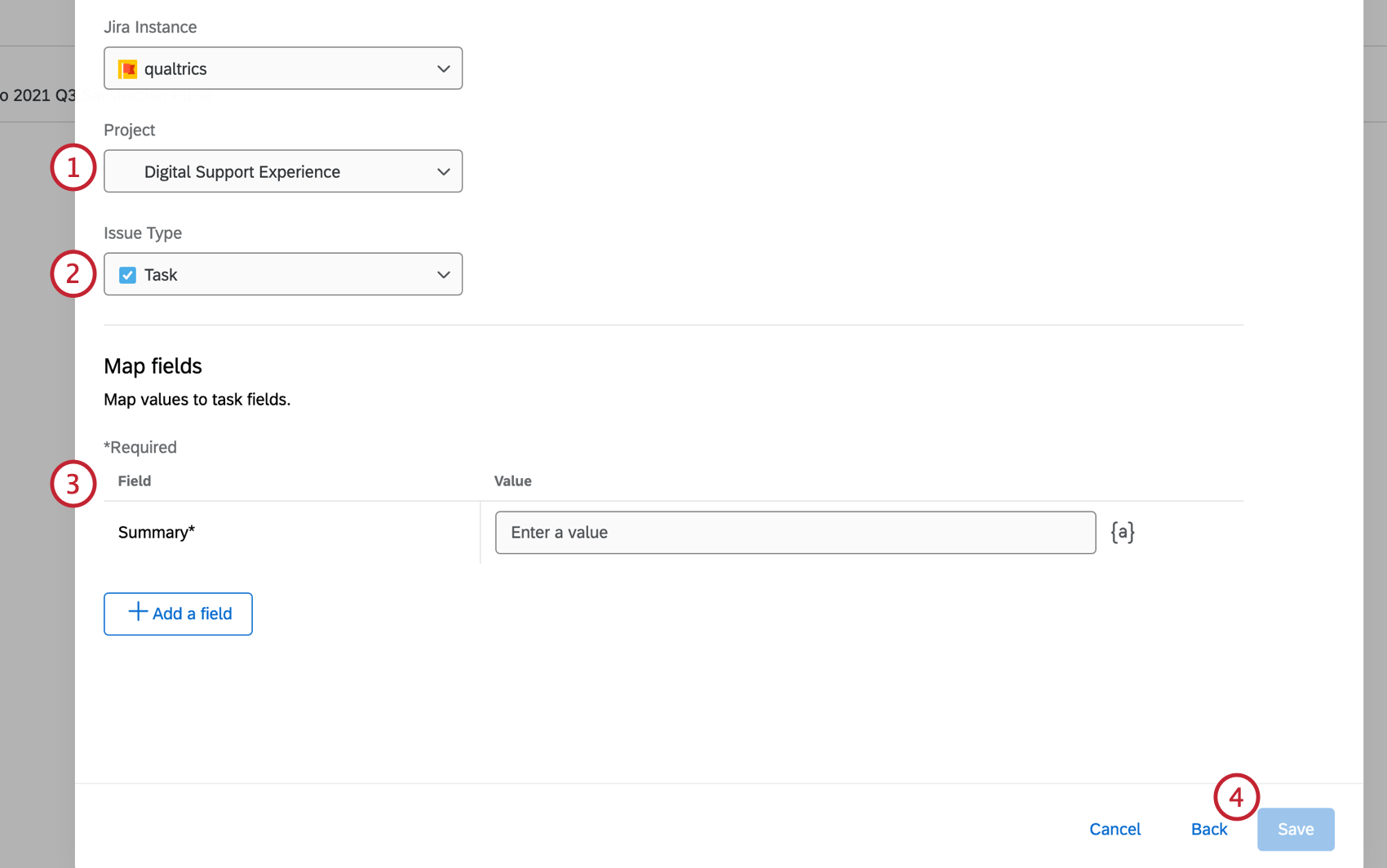The image size is (1387, 868).
Task: Click the Cancel link
Action: pos(1114,829)
